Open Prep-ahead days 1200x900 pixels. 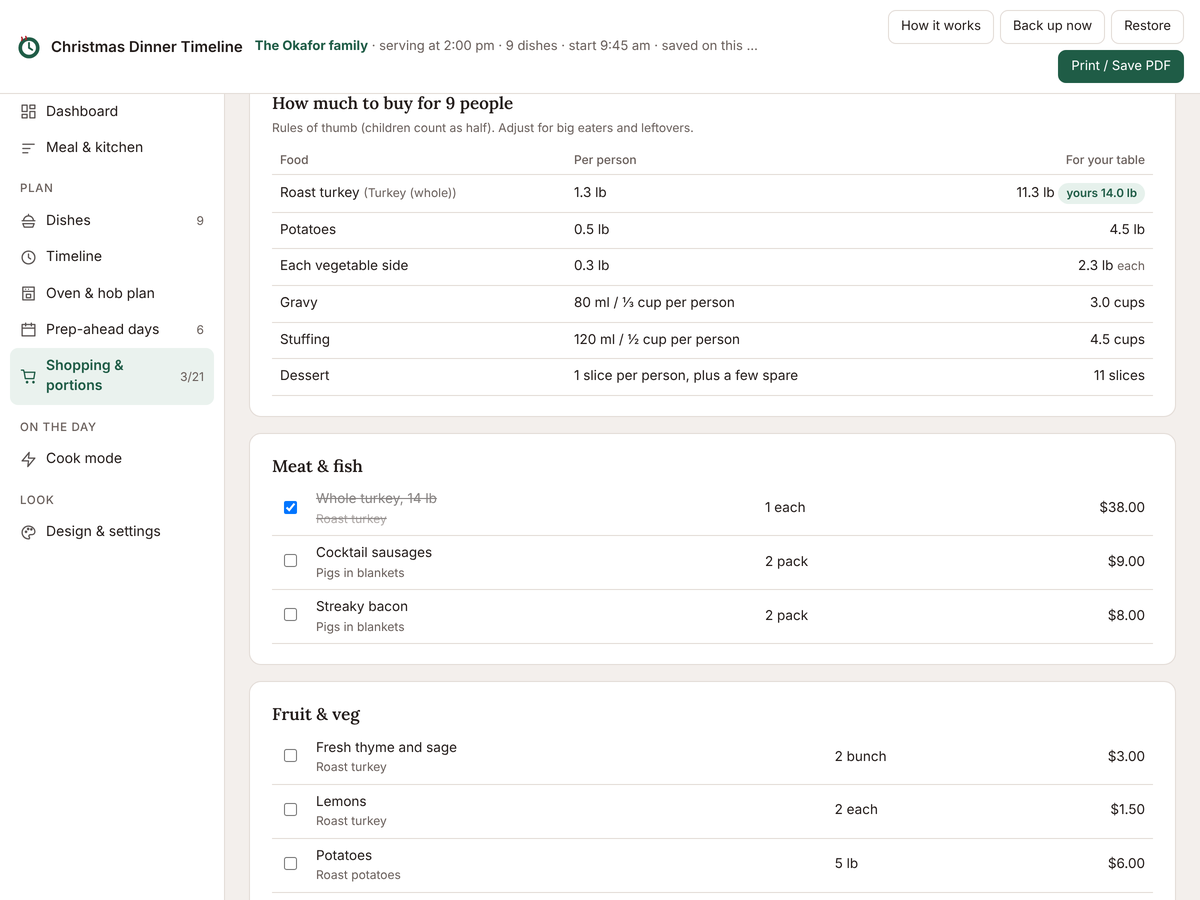click(x=112, y=329)
